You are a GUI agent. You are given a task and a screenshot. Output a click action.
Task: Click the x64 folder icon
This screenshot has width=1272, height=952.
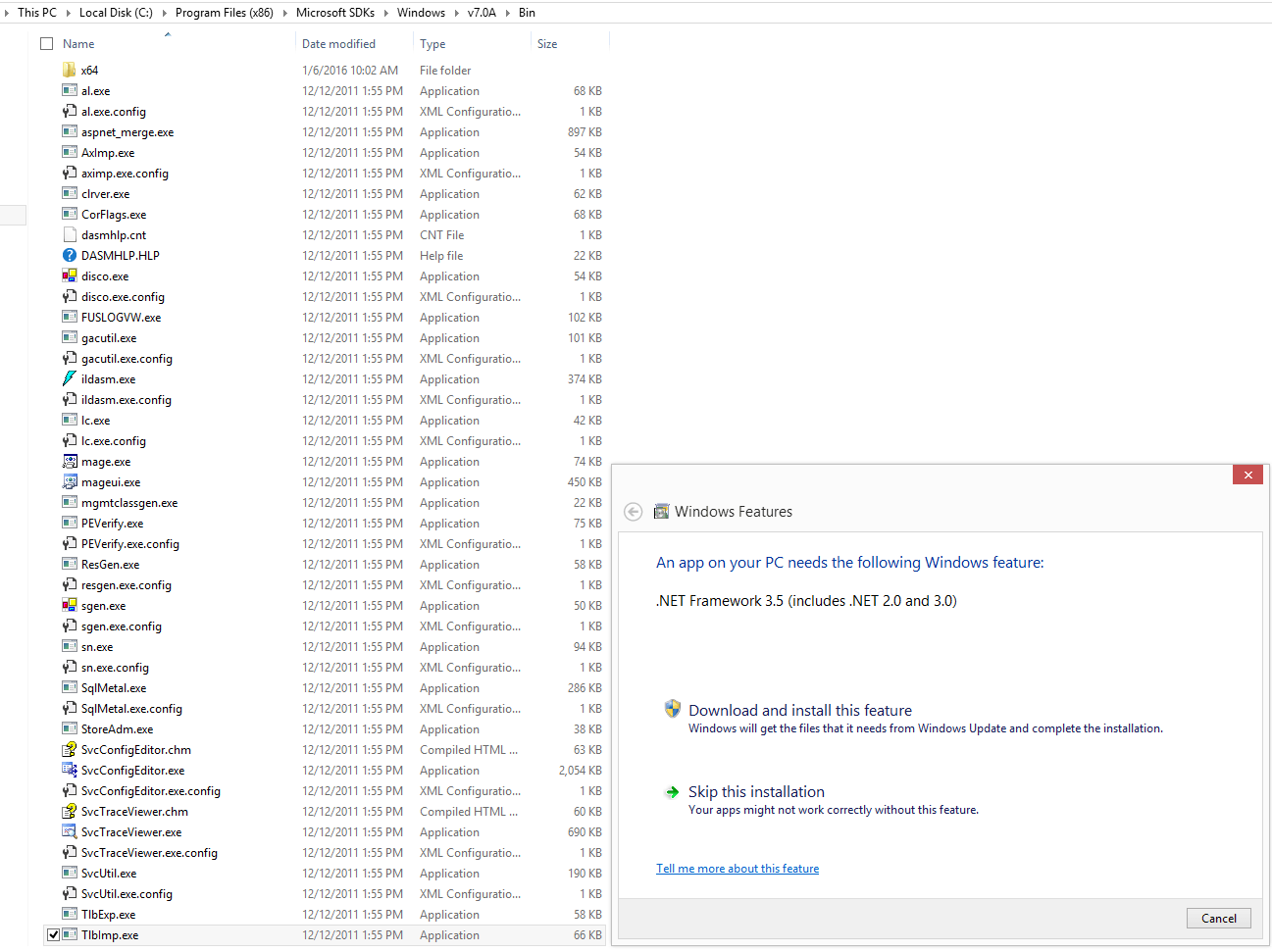point(69,70)
